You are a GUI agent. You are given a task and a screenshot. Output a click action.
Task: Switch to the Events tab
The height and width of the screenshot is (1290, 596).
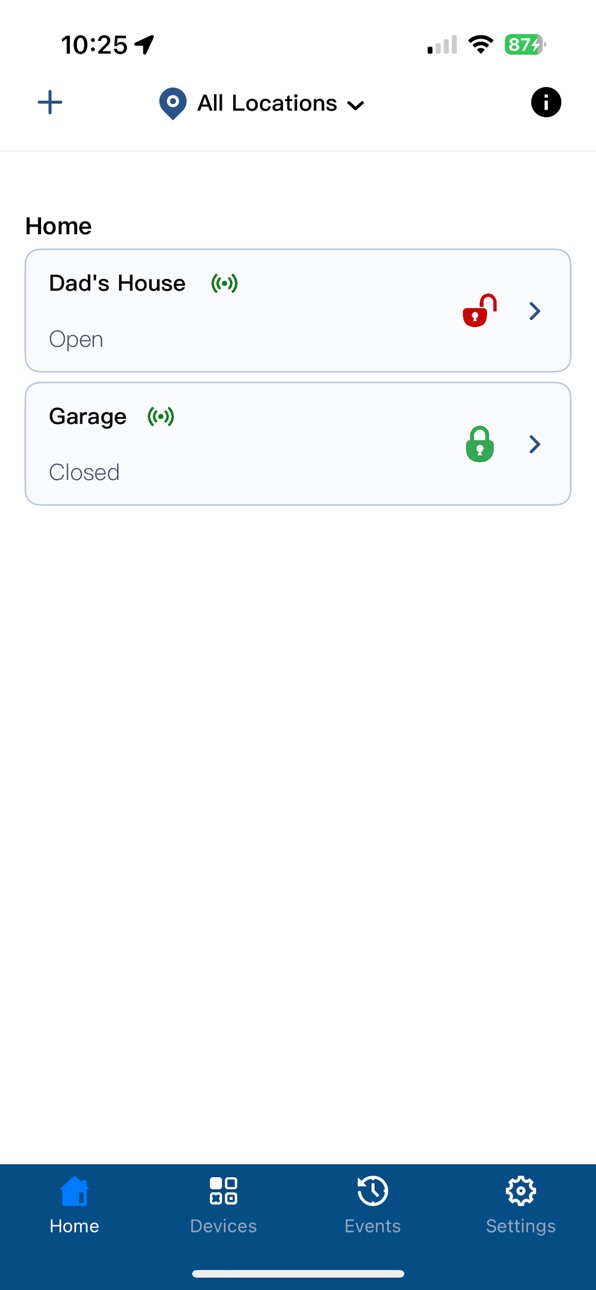click(372, 1206)
